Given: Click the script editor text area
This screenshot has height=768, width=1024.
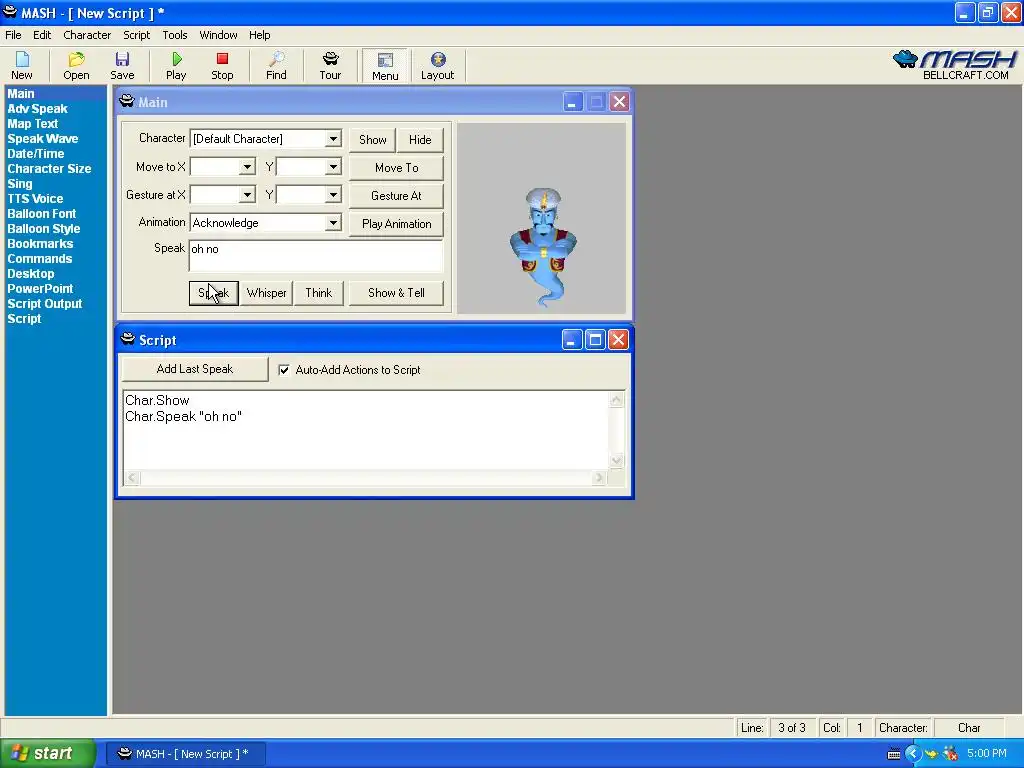Looking at the screenshot, I should pos(366,430).
